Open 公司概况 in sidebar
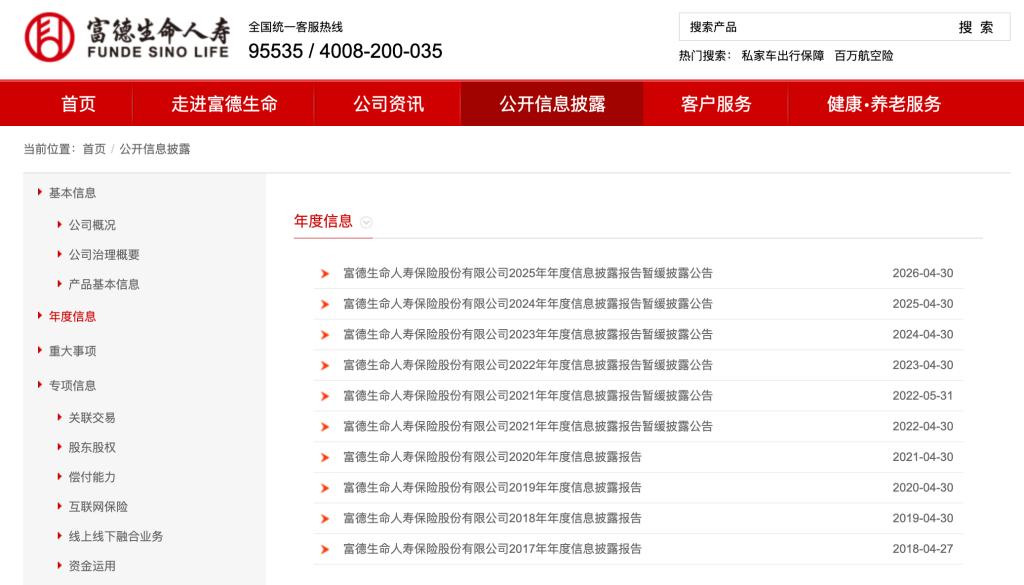The image size is (1024, 585). click(x=92, y=225)
